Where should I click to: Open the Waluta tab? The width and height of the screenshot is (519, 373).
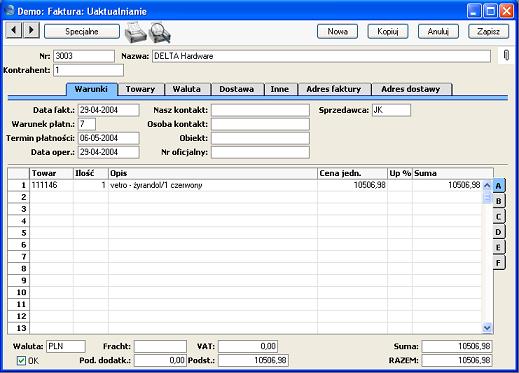(187, 89)
